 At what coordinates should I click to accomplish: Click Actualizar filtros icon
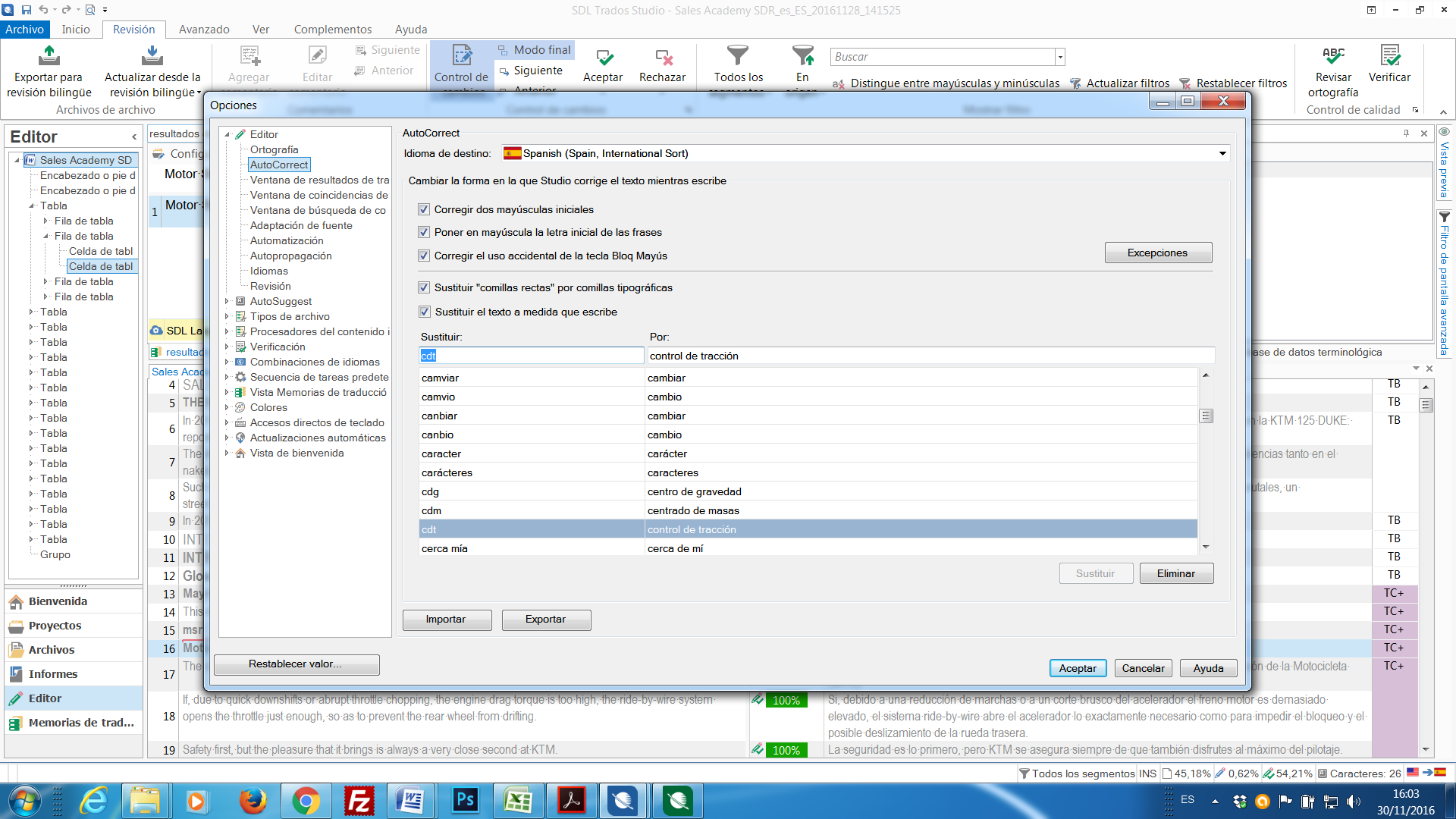[1075, 83]
